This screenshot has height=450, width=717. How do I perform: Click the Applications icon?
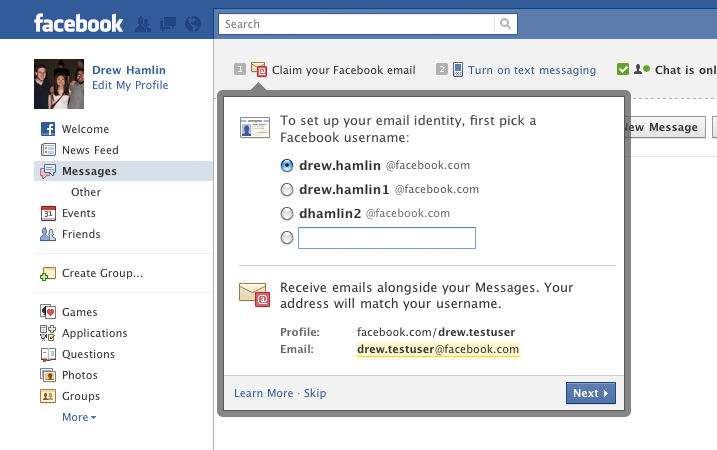click(x=48, y=333)
